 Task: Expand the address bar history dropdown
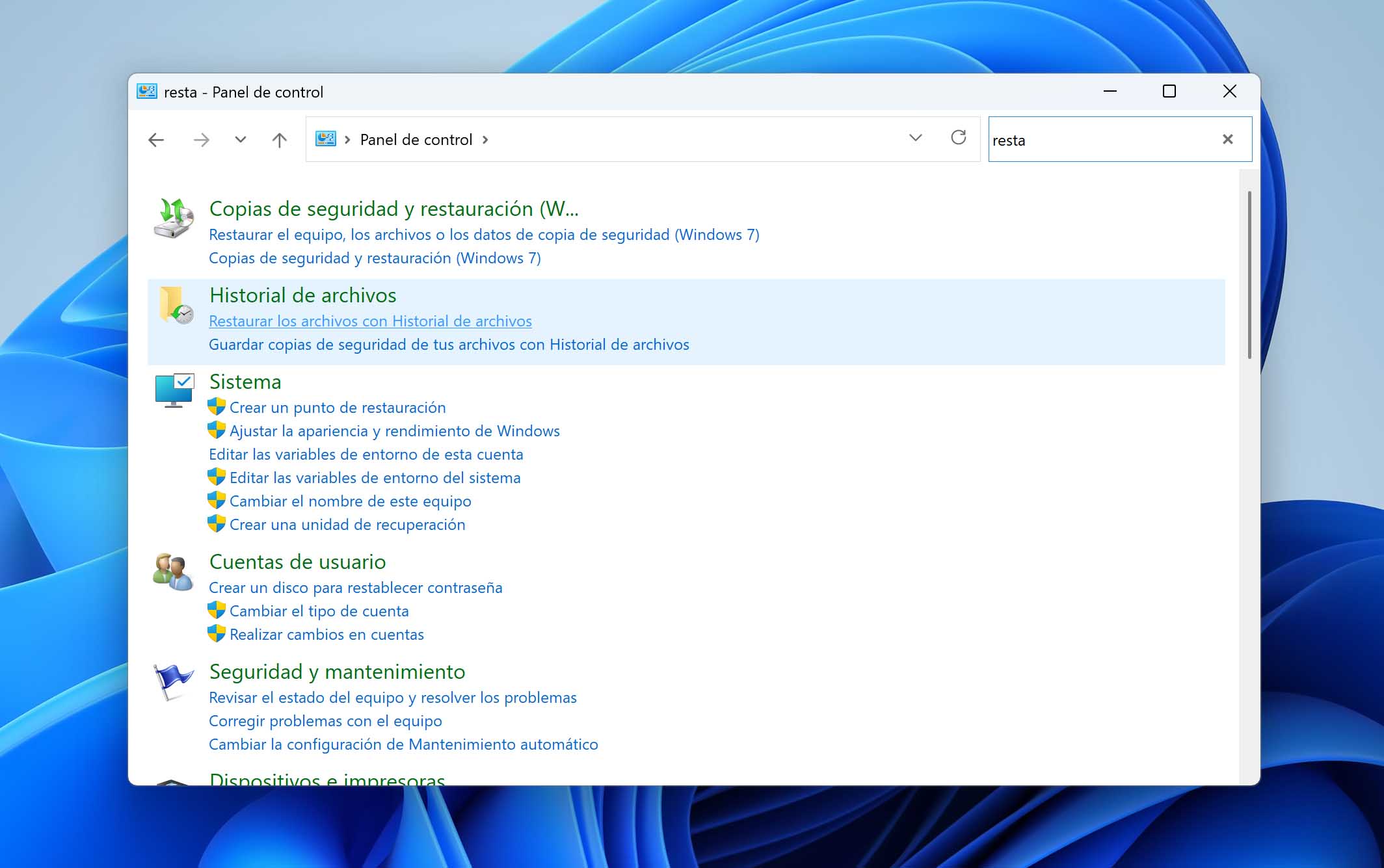tap(916, 138)
